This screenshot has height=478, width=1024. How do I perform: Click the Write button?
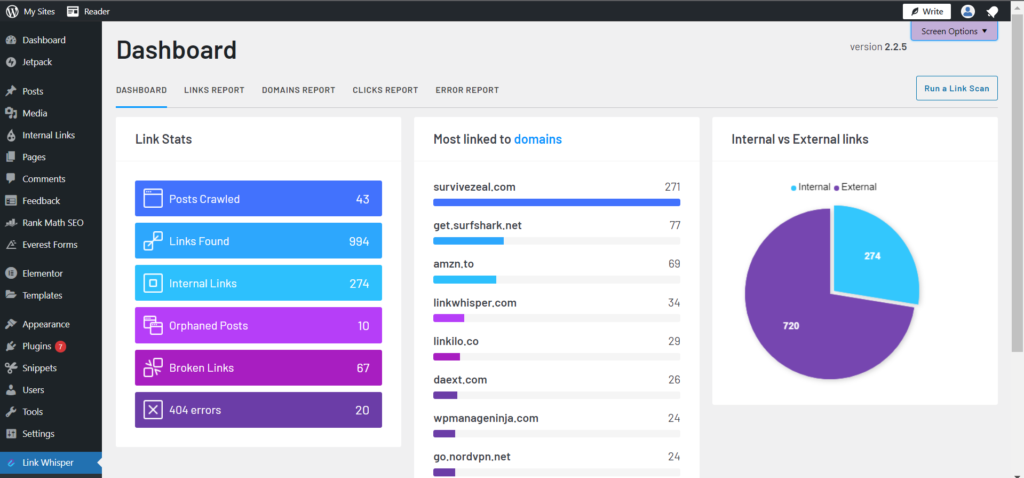tap(927, 11)
